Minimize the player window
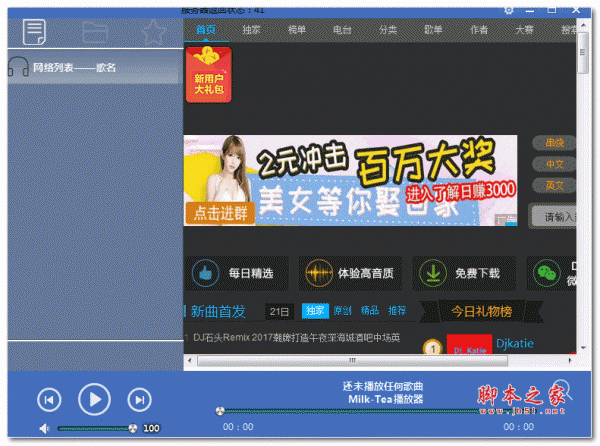 point(530,11)
